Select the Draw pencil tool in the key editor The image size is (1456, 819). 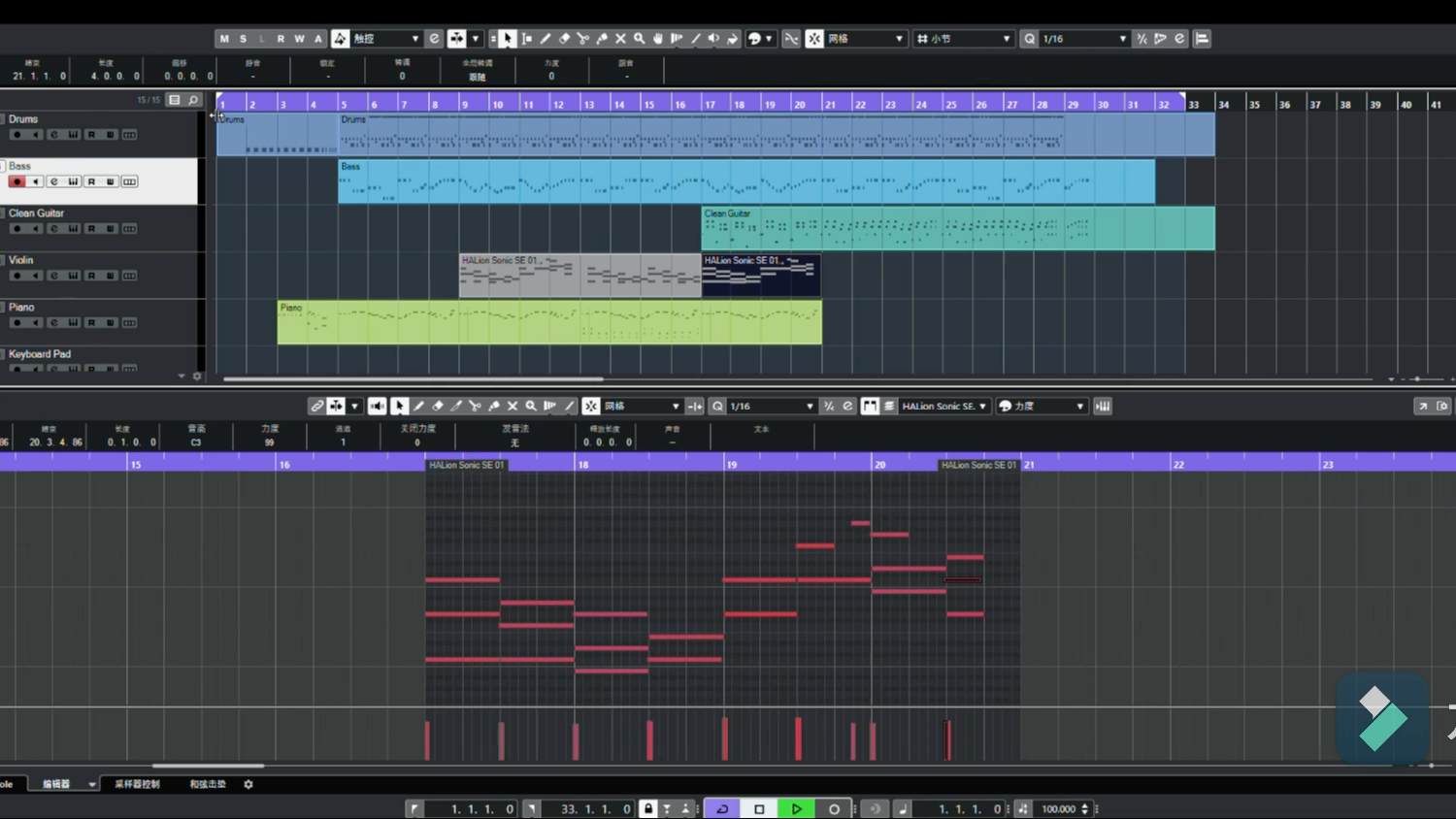pyautogui.click(x=418, y=406)
